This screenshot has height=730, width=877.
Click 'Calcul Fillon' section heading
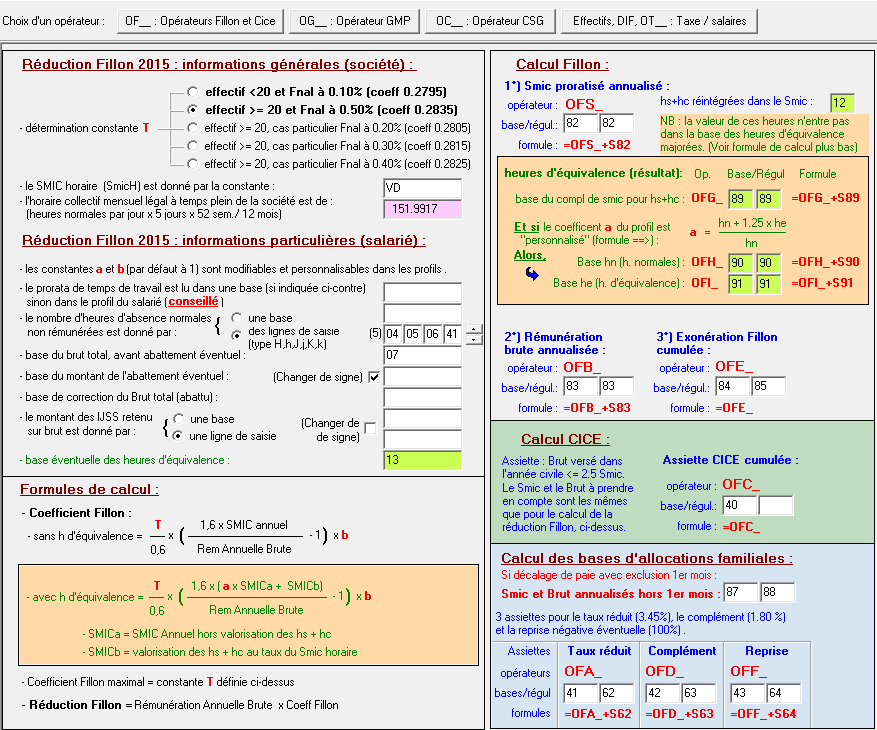pos(562,64)
